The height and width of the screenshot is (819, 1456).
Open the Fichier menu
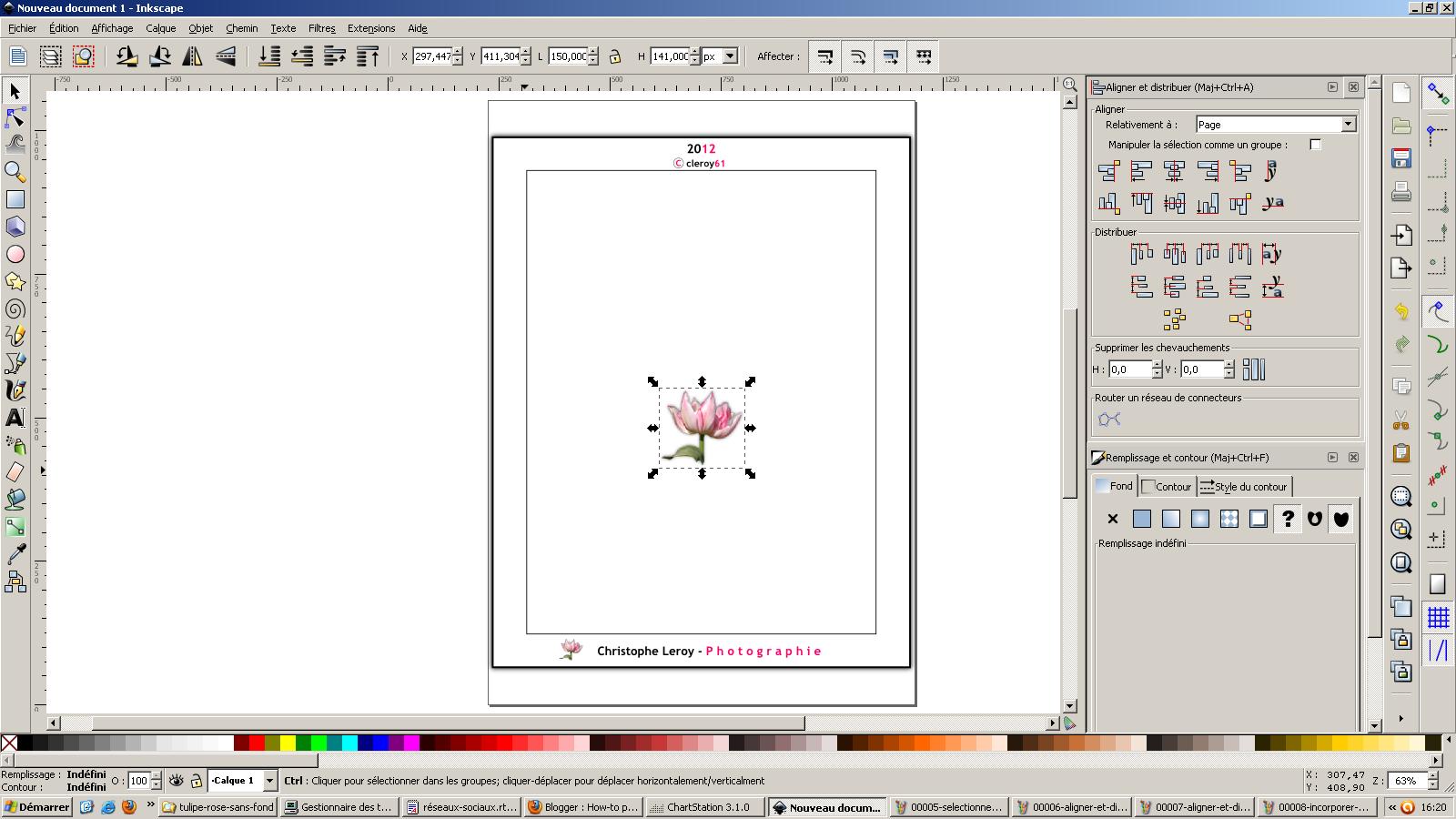pyautogui.click(x=22, y=28)
